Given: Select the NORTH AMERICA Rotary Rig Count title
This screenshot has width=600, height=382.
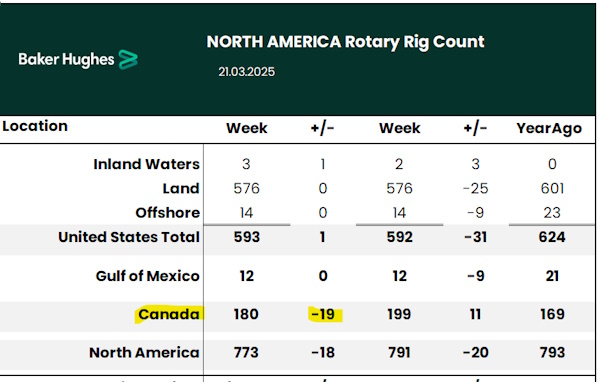Looking at the screenshot, I should coord(346,42).
